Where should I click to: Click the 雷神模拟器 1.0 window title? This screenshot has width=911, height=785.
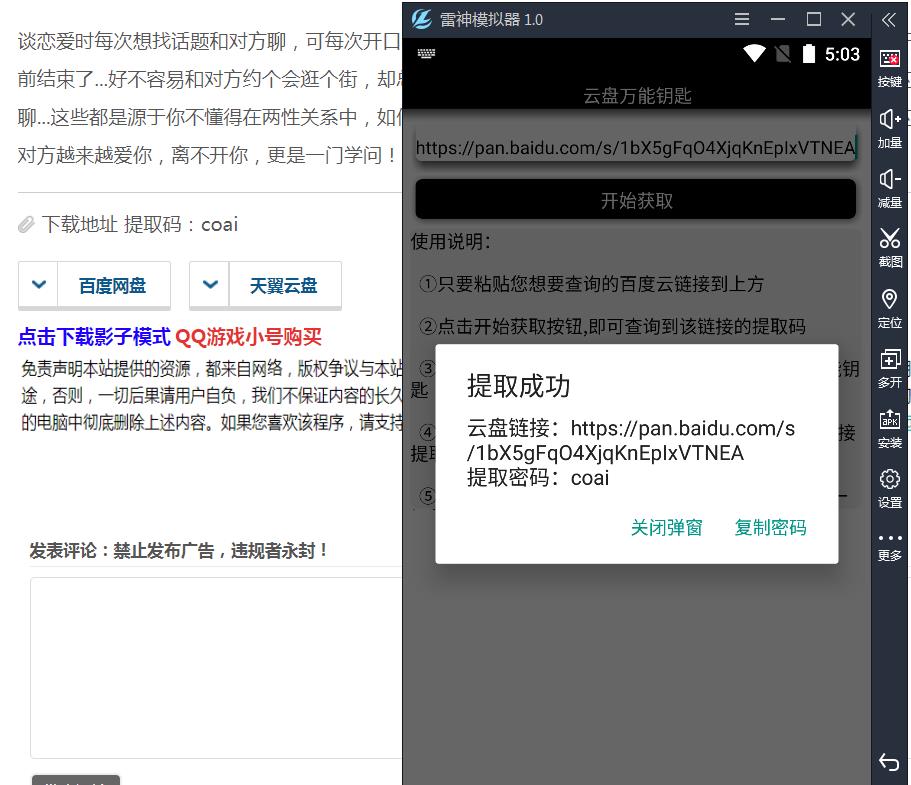(491, 20)
